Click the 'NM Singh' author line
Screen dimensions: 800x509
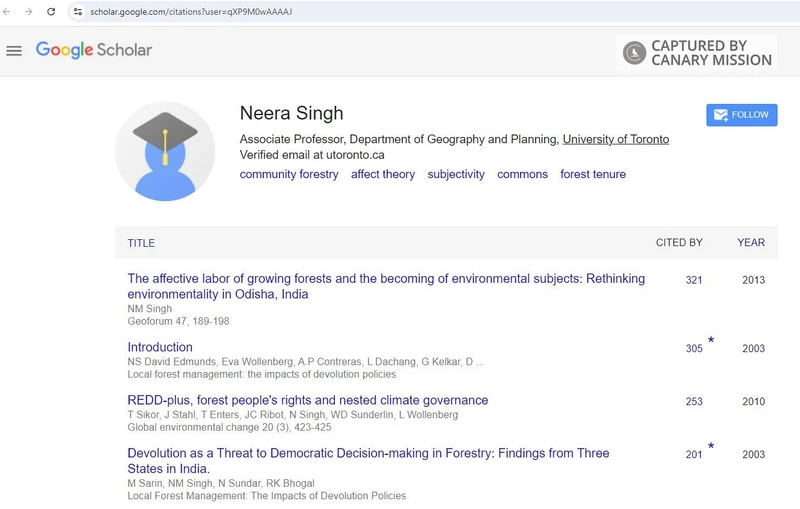[x=149, y=309]
